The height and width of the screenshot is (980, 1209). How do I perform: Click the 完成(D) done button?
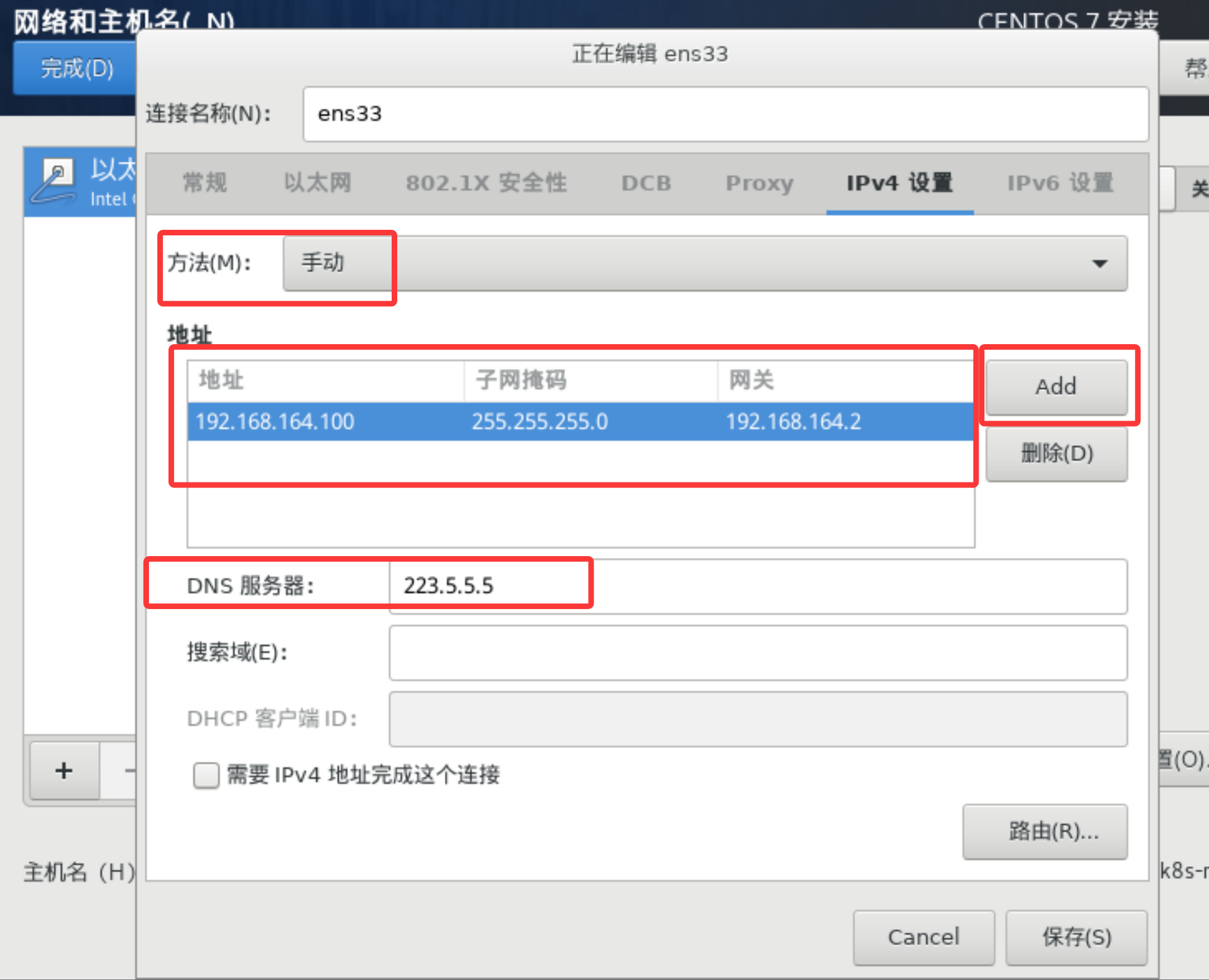[76, 68]
